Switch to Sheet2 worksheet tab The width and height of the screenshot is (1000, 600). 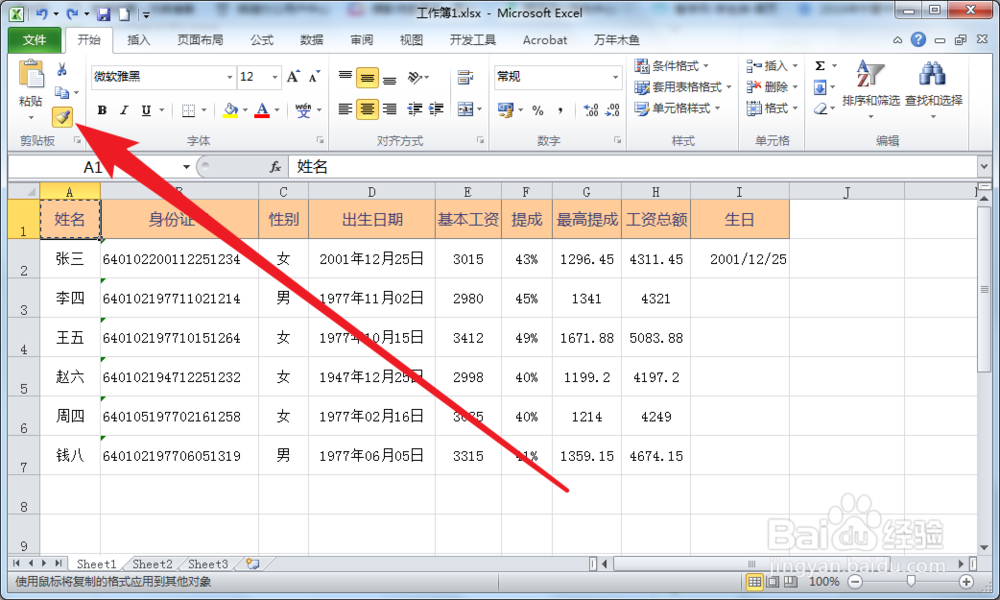pos(152,564)
